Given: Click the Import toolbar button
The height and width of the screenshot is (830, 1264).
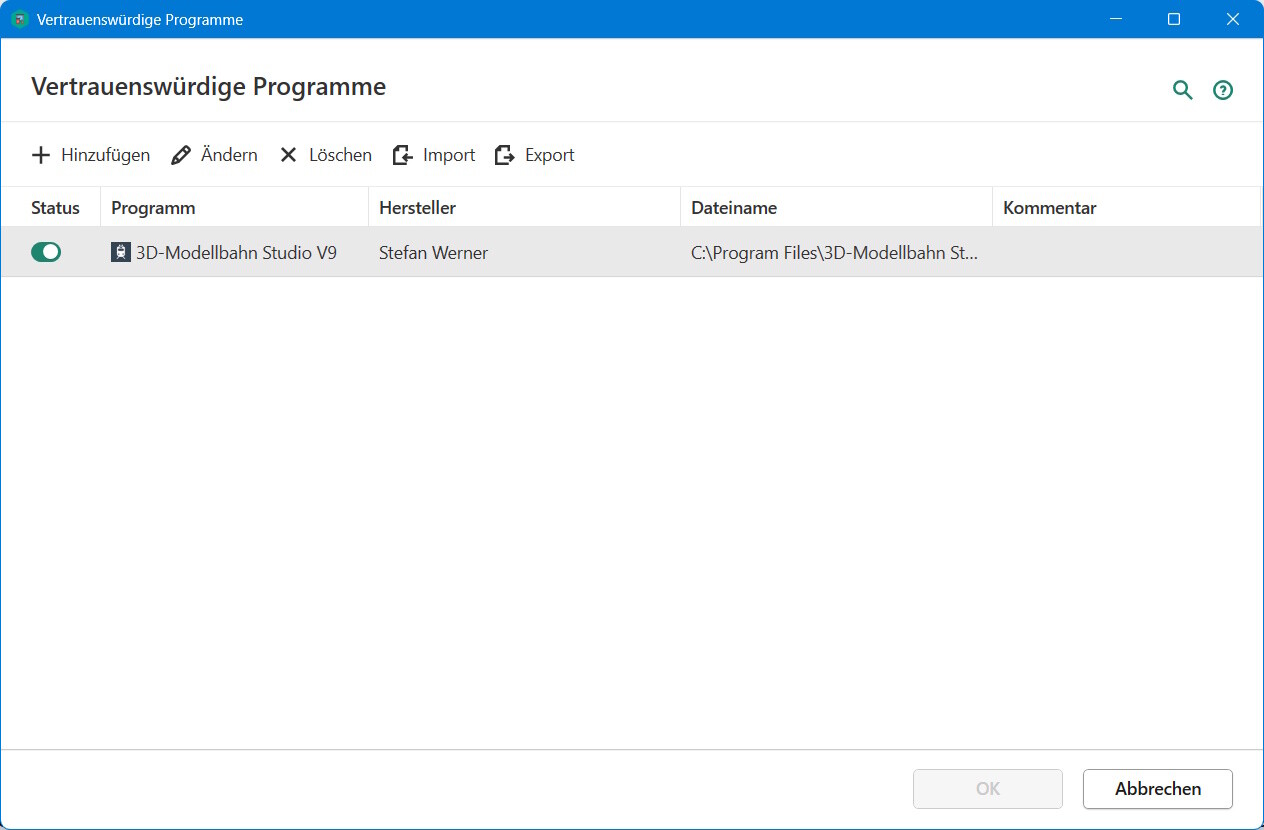Looking at the screenshot, I should (x=434, y=155).
